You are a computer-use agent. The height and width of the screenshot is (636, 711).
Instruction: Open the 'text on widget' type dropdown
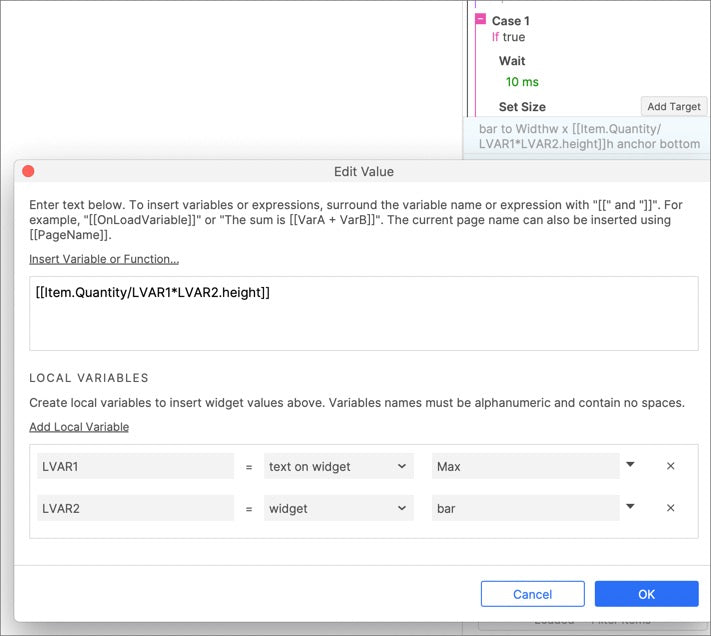click(338, 466)
